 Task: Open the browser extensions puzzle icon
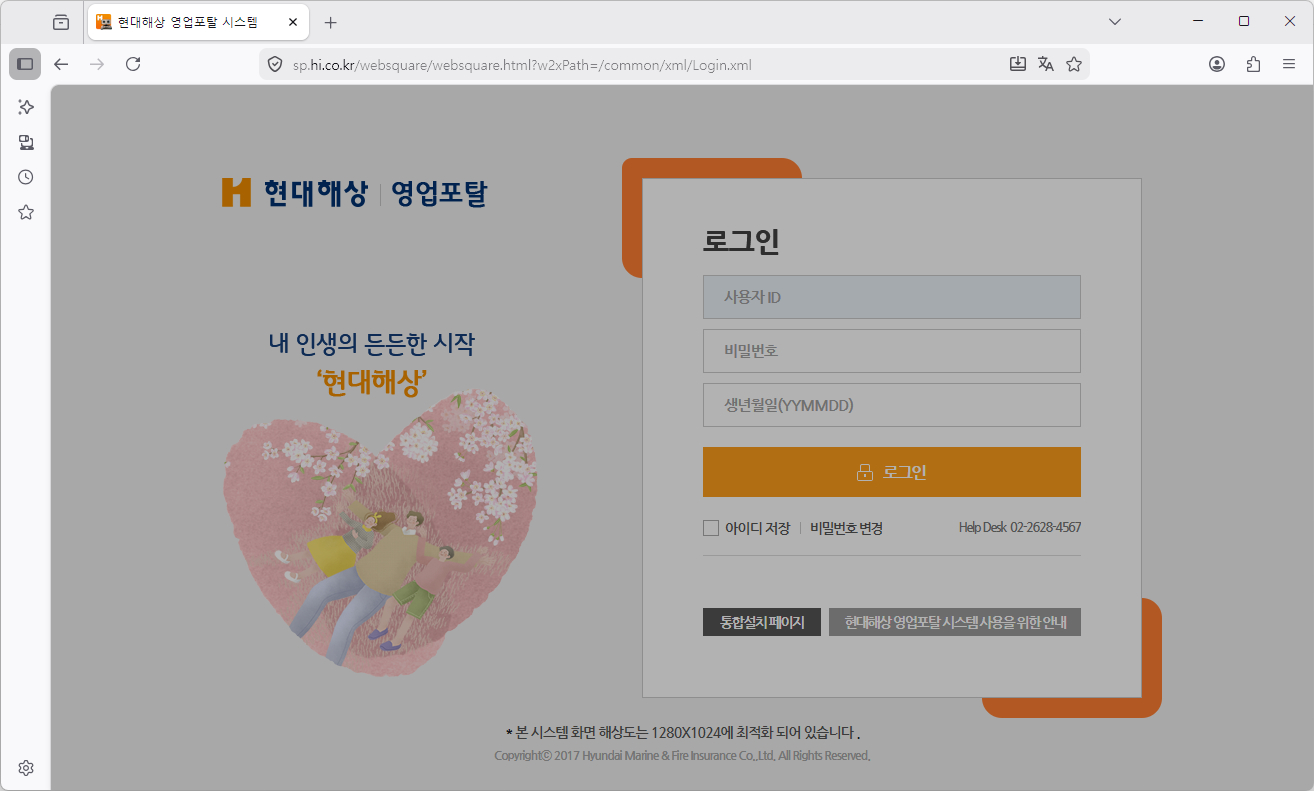tap(1253, 64)
